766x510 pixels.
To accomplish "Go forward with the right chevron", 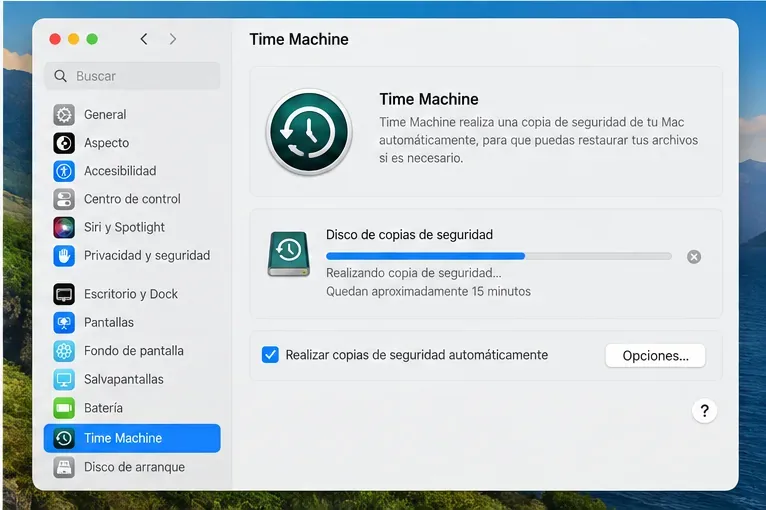I will coord(172,39).
